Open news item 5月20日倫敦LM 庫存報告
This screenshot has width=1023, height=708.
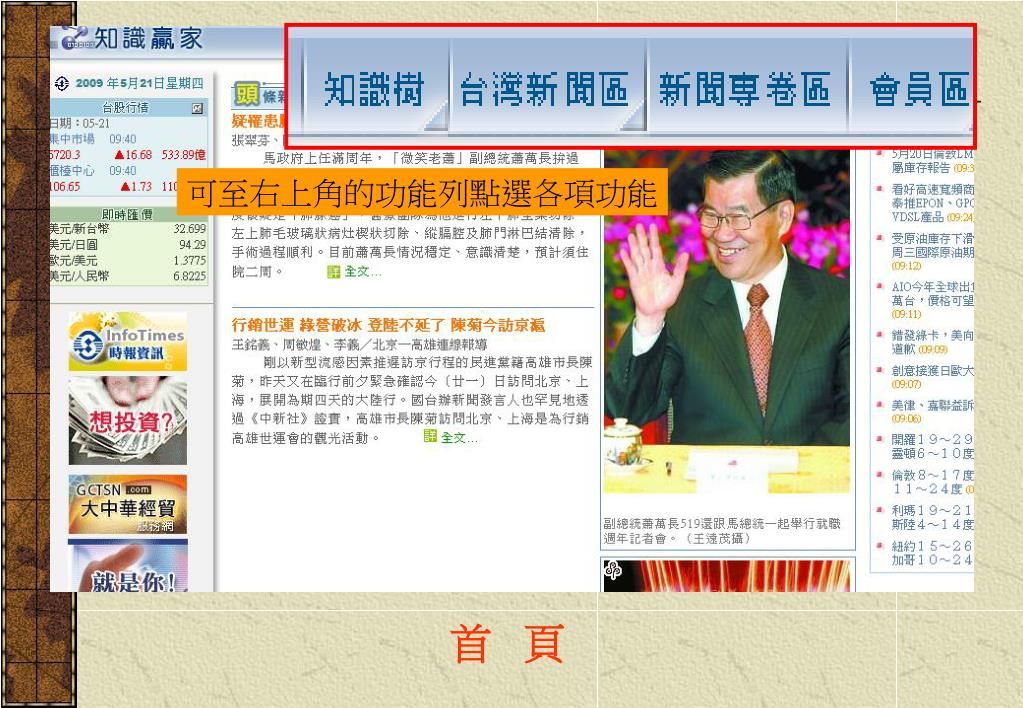932,161
